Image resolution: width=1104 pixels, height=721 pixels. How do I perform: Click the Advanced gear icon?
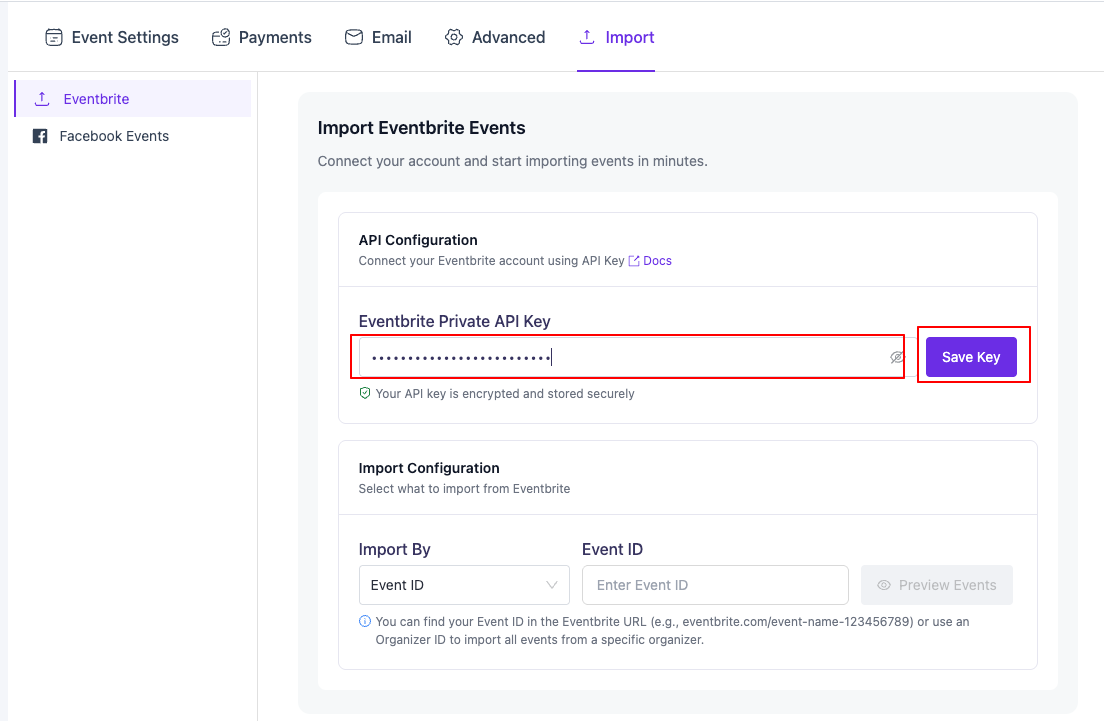[454, 38]
